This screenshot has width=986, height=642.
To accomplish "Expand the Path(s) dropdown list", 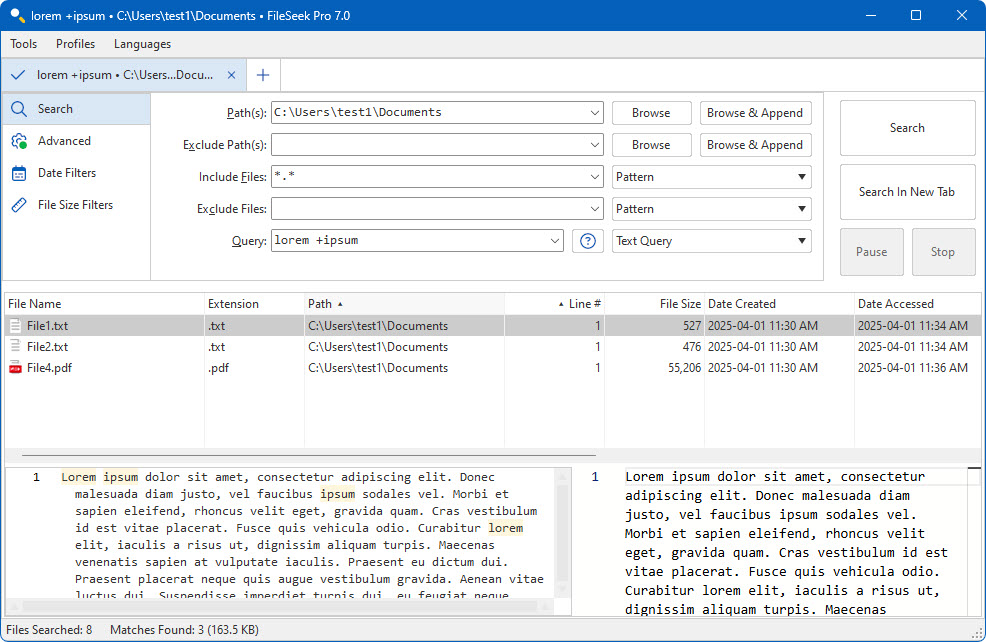I will (x=595, y=113).
